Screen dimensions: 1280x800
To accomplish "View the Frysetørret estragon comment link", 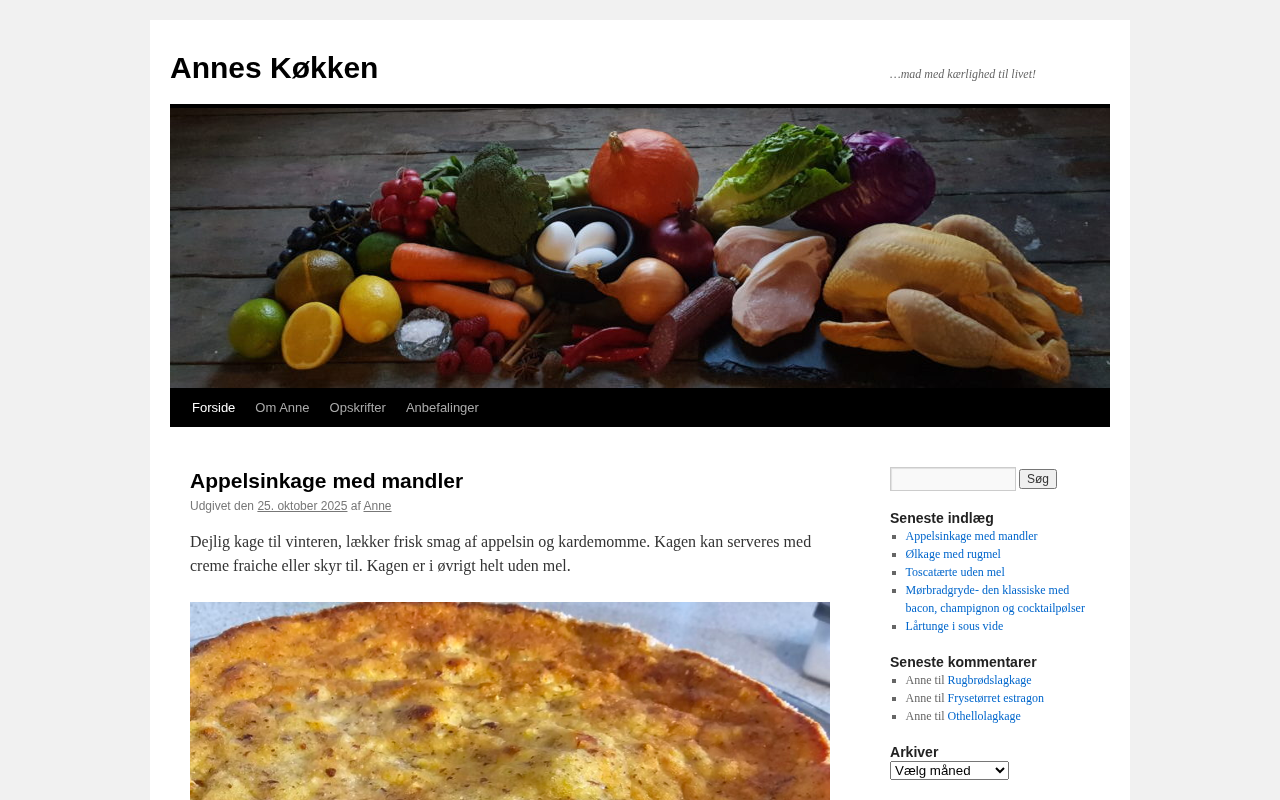I will point(995,698).
